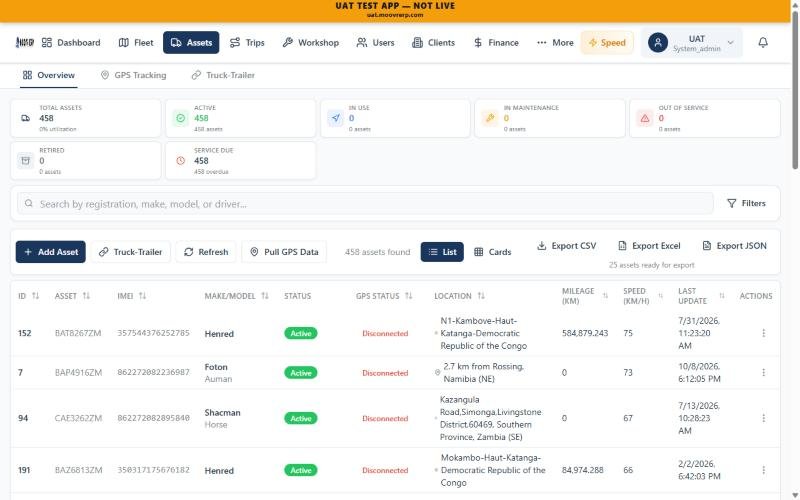Switch to Cards view

(x=492, y=252)
